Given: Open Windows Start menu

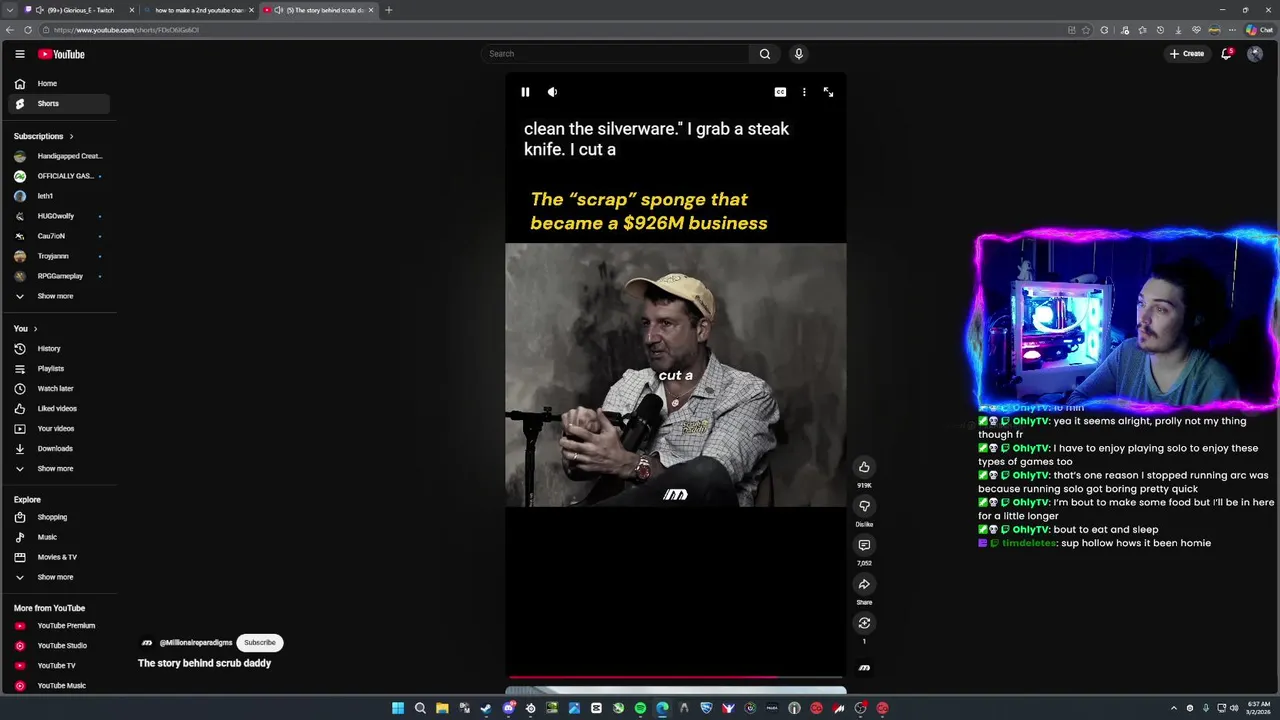Looking at the screenshot, I should click(x=398, y=708).
